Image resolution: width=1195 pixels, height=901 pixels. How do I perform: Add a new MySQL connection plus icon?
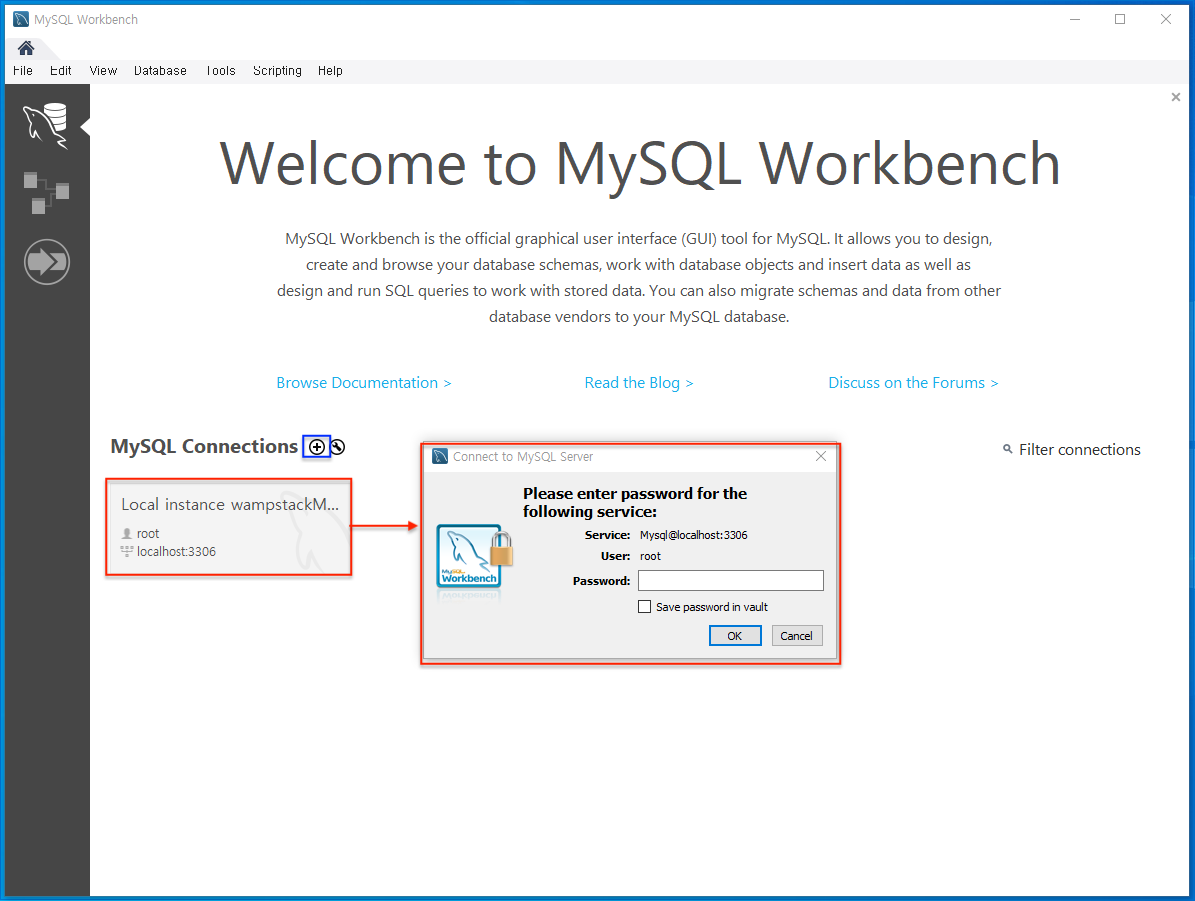[x=317, y=447]
